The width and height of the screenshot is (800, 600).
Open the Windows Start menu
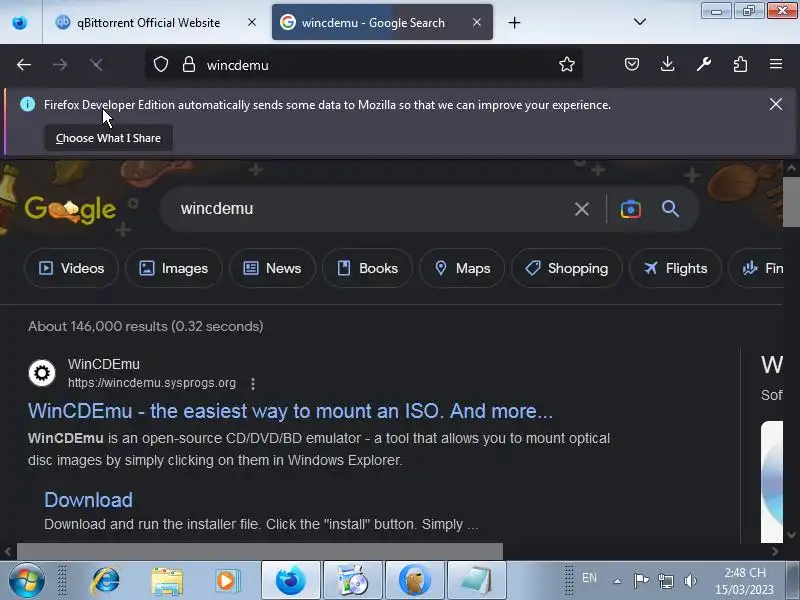pyautogui.click(x=27, y=580)
